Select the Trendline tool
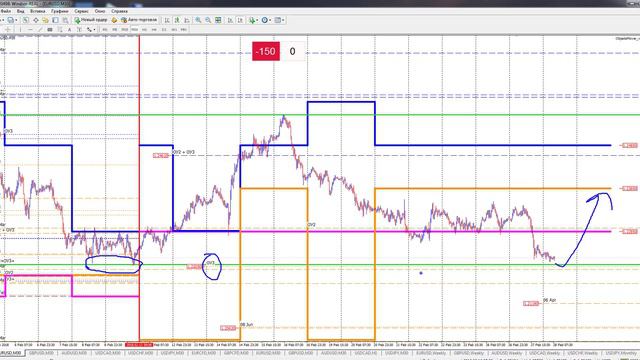Screen dimensions: 640x360 [40, 29]
